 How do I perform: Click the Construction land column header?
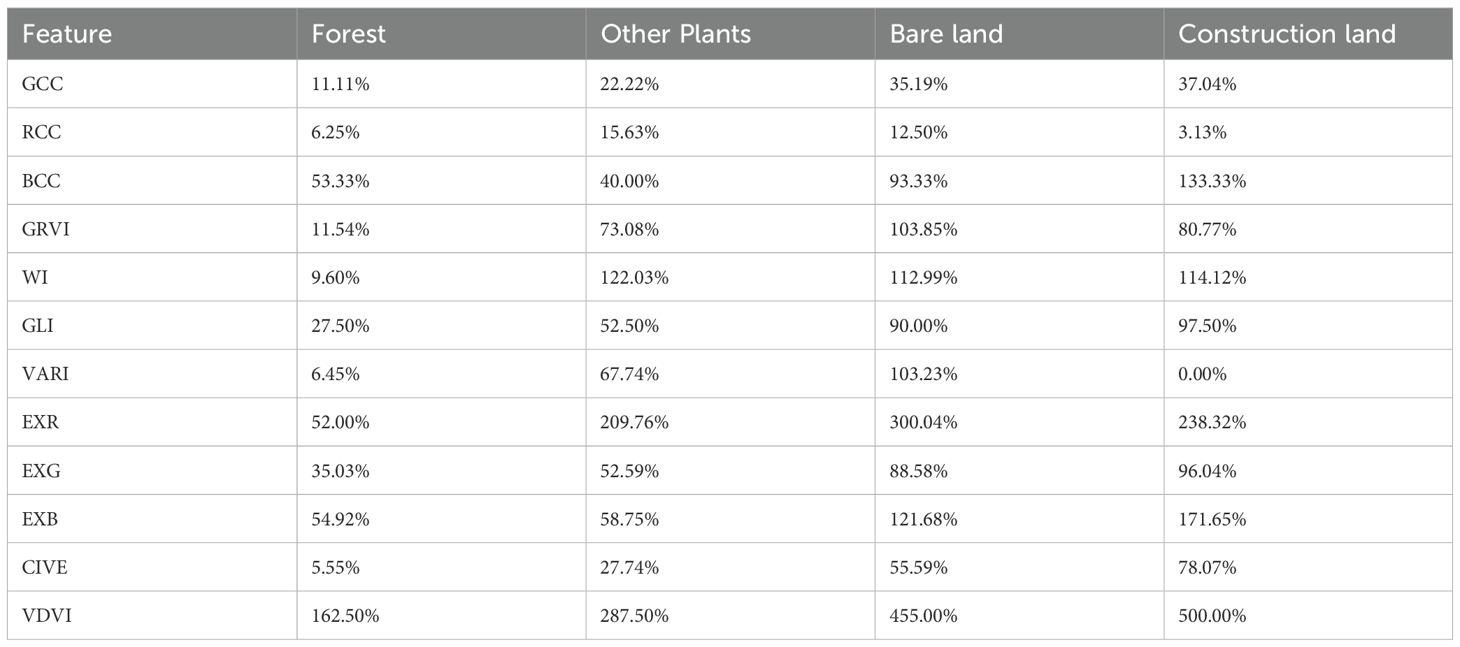(1286, 34)
